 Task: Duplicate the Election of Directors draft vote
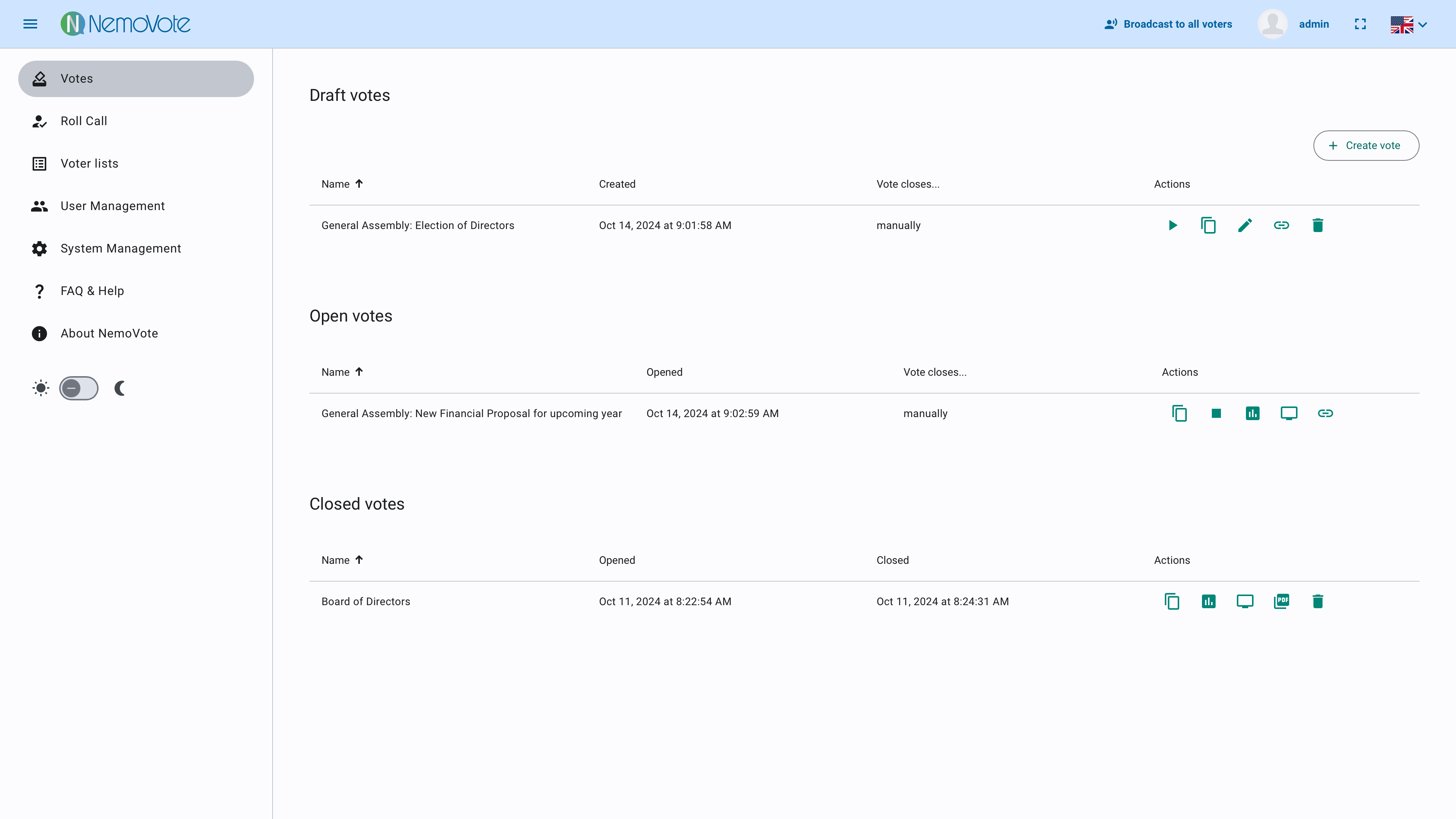coord(1208,225)
